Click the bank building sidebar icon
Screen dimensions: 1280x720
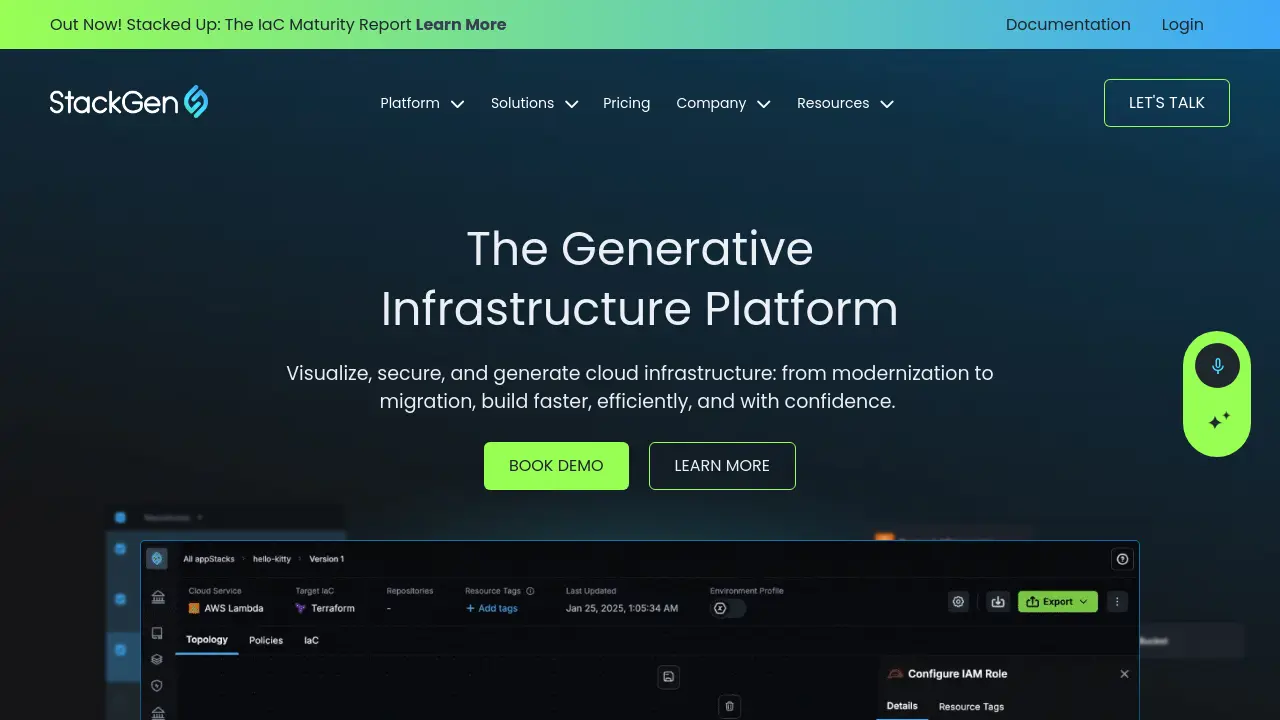157,597
